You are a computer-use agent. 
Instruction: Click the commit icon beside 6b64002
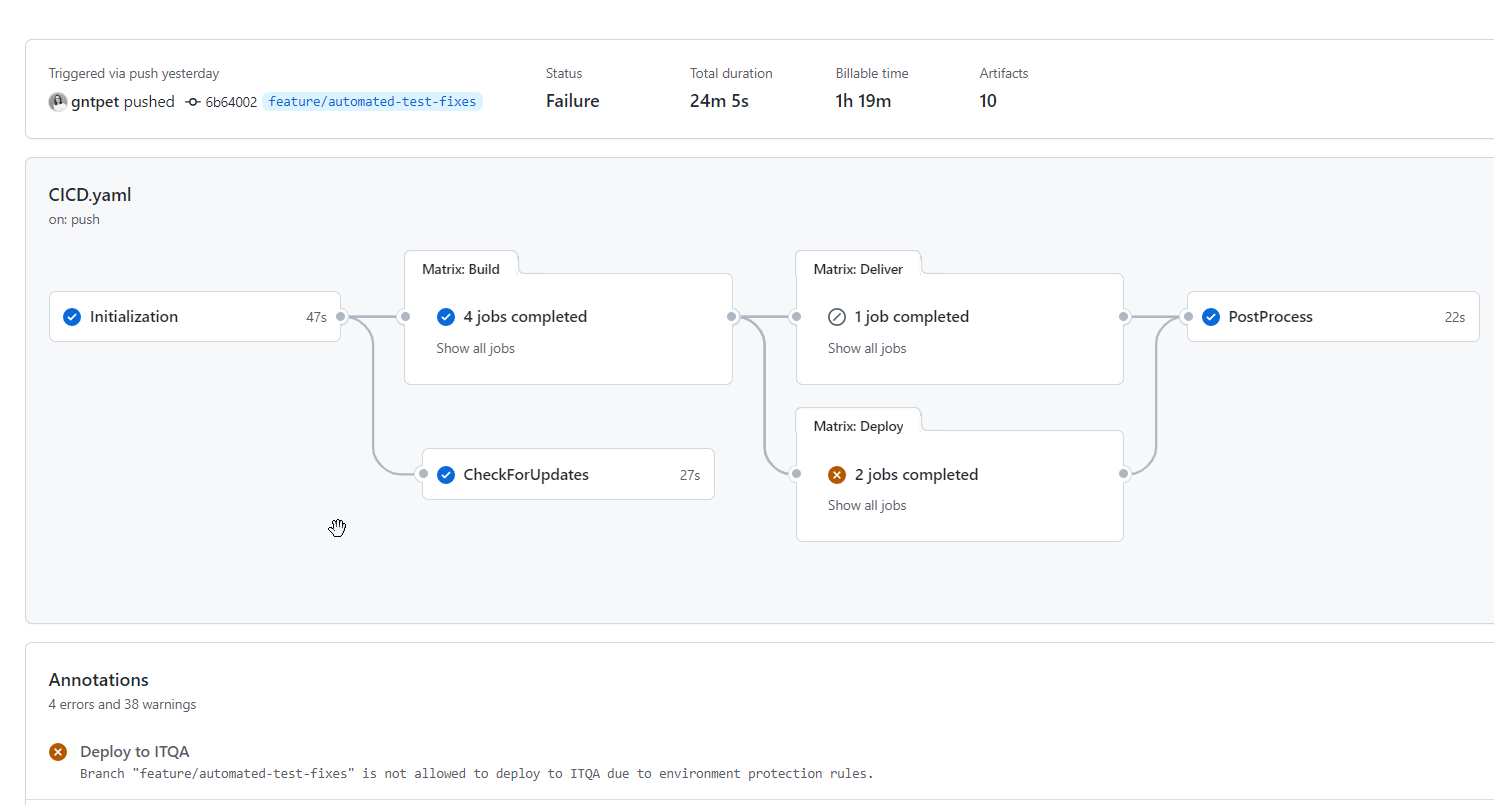click(x=191, y=101)
